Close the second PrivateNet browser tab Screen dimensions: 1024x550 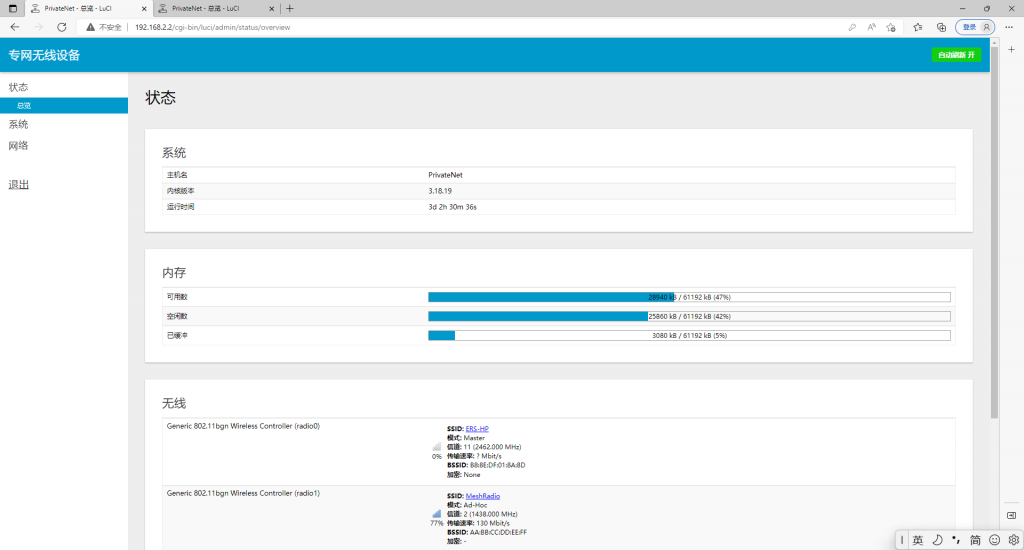coord(272,8)
